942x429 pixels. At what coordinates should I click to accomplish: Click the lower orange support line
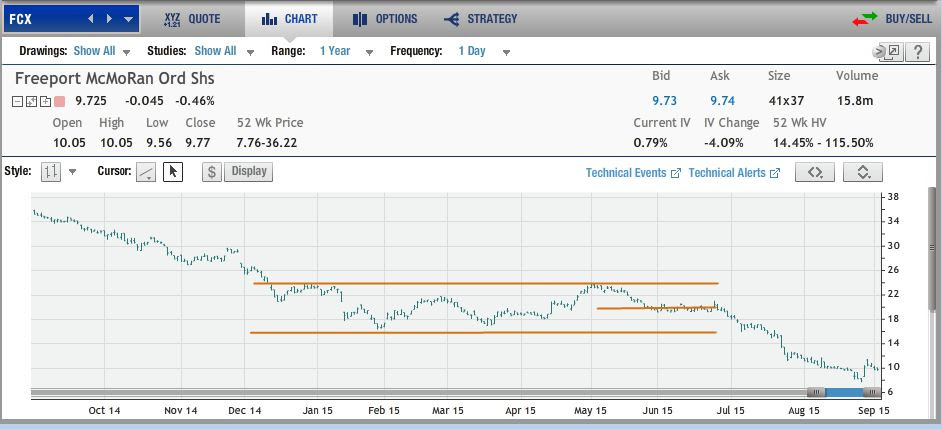(484, 332)
